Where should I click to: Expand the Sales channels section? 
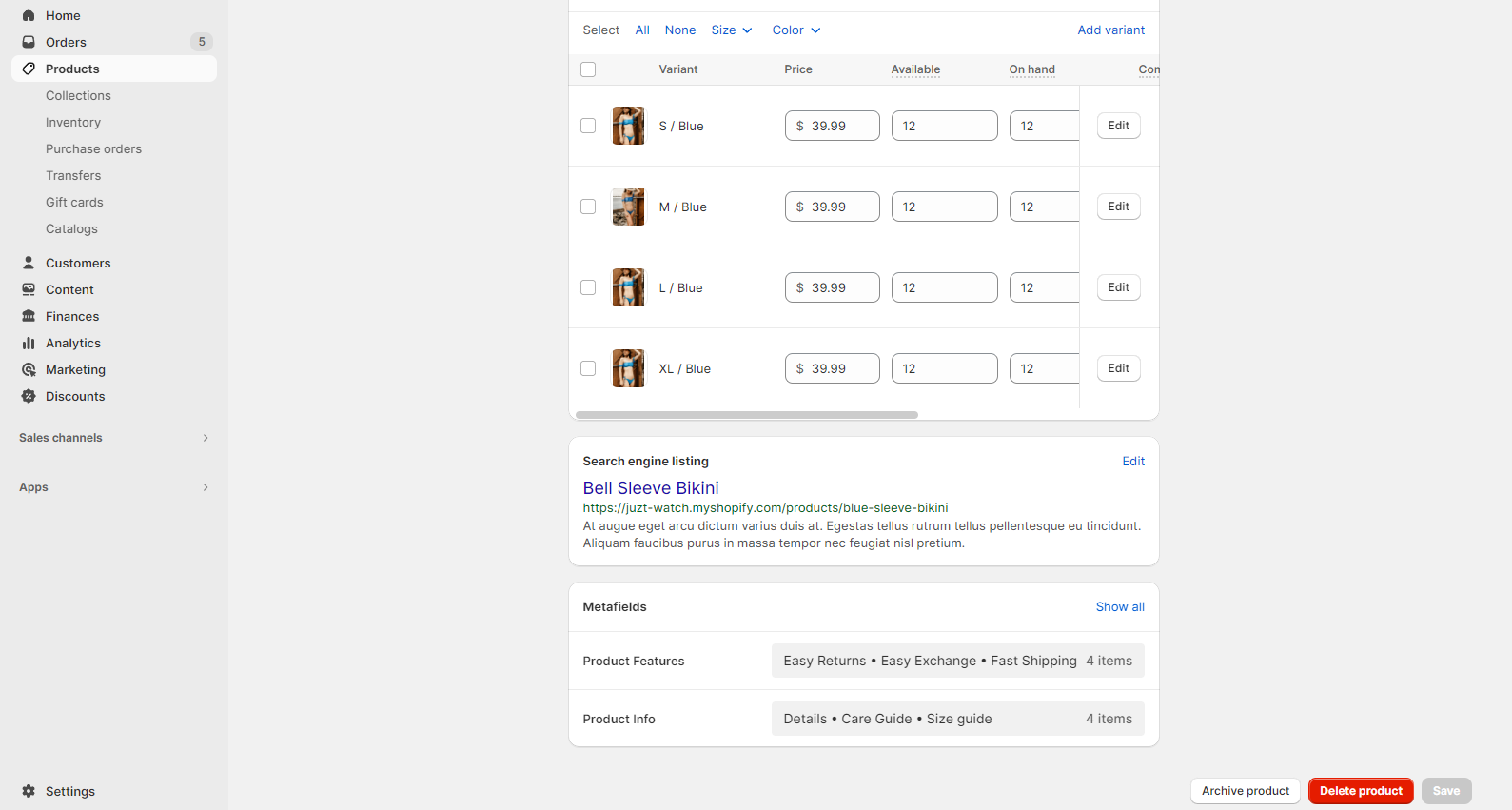pyautogui.click(x=205, y=438)
